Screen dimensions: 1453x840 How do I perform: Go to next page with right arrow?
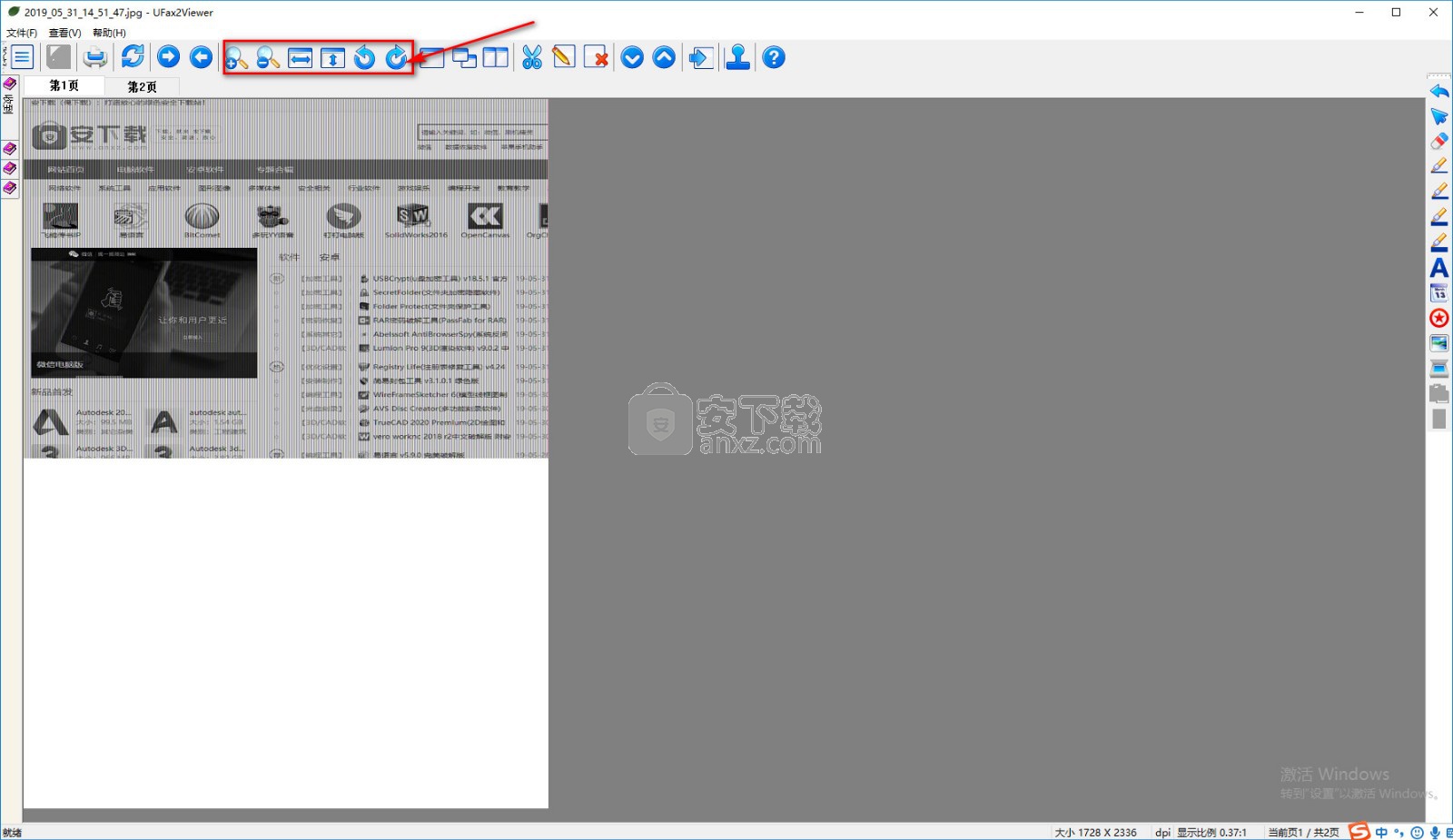click(168, 57)
